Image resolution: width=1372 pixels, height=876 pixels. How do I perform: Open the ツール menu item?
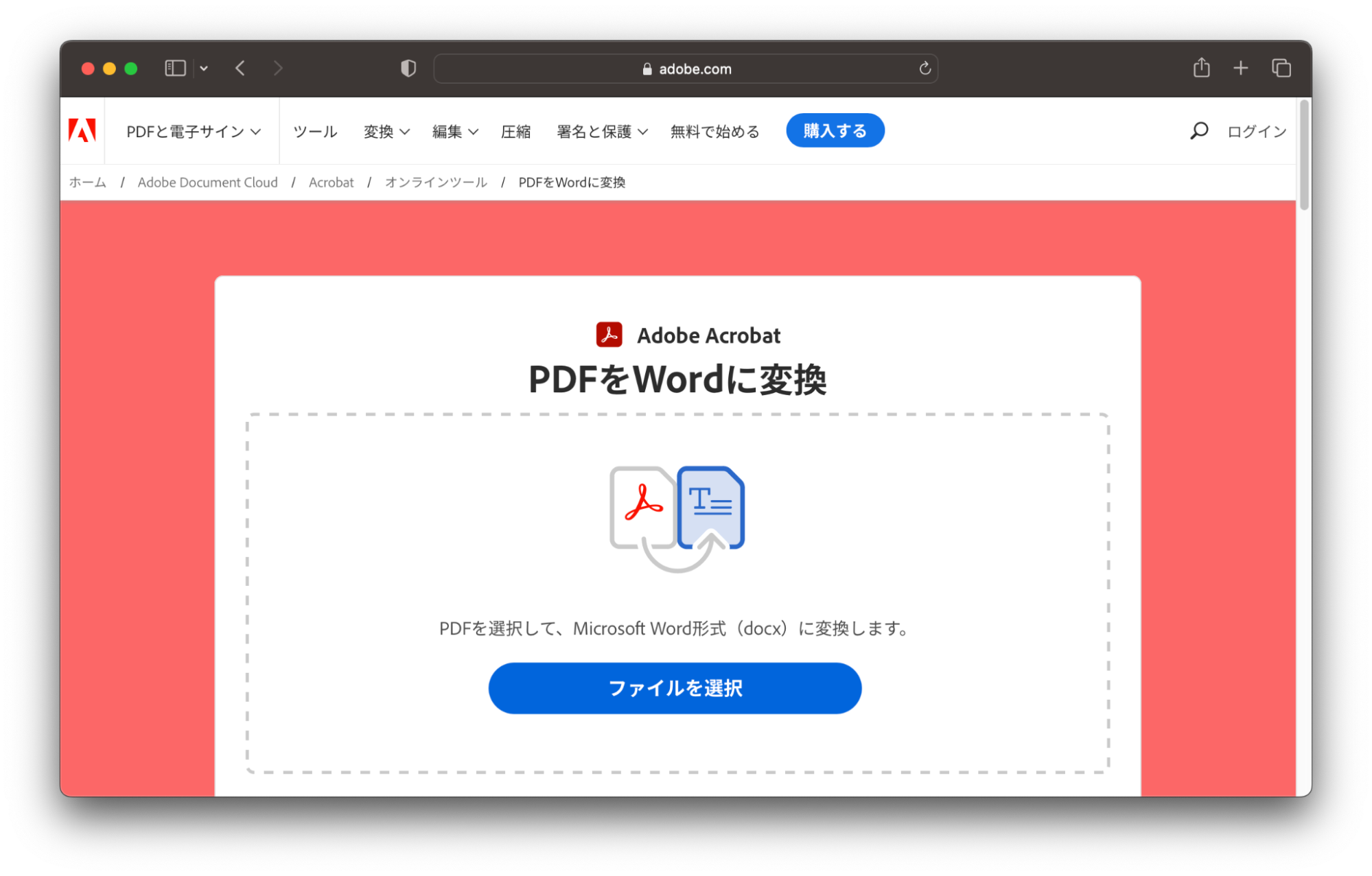[315, 131]
